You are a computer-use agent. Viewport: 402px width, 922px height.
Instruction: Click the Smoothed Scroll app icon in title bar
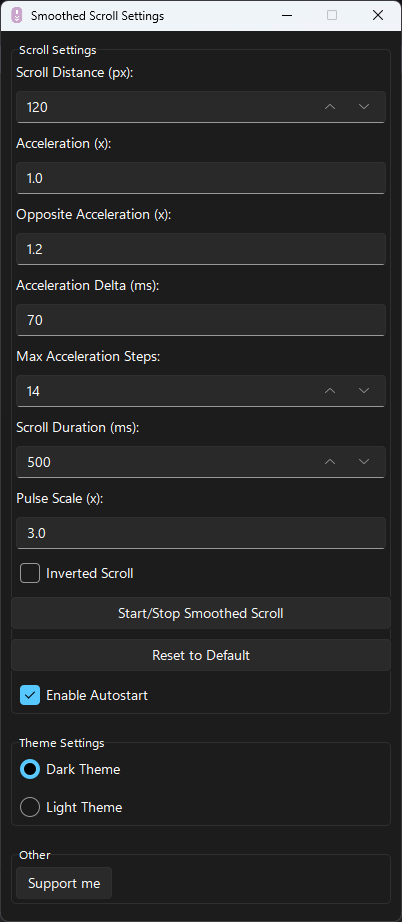(17, 16)
